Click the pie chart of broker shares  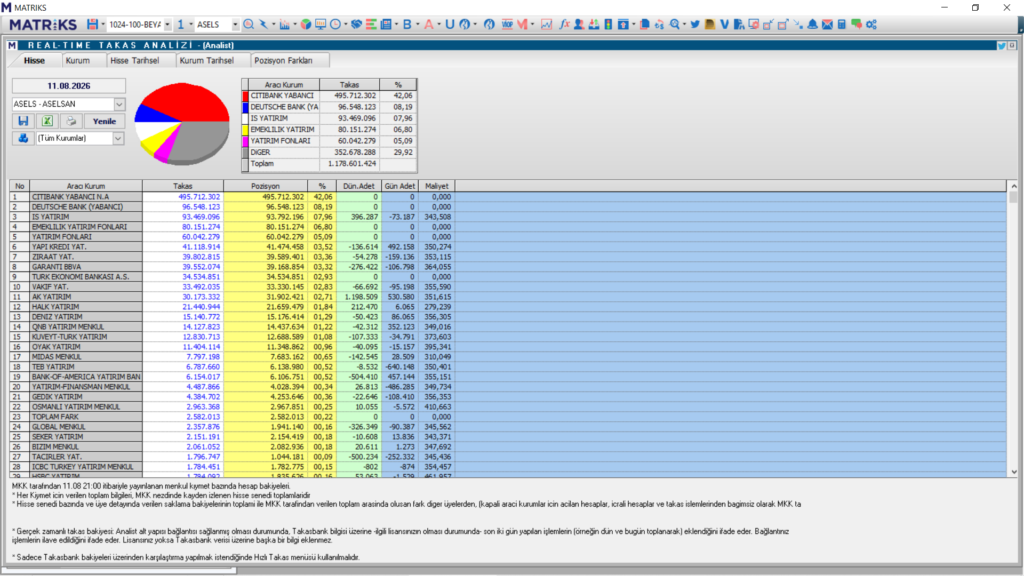click(x=182, y=122)
